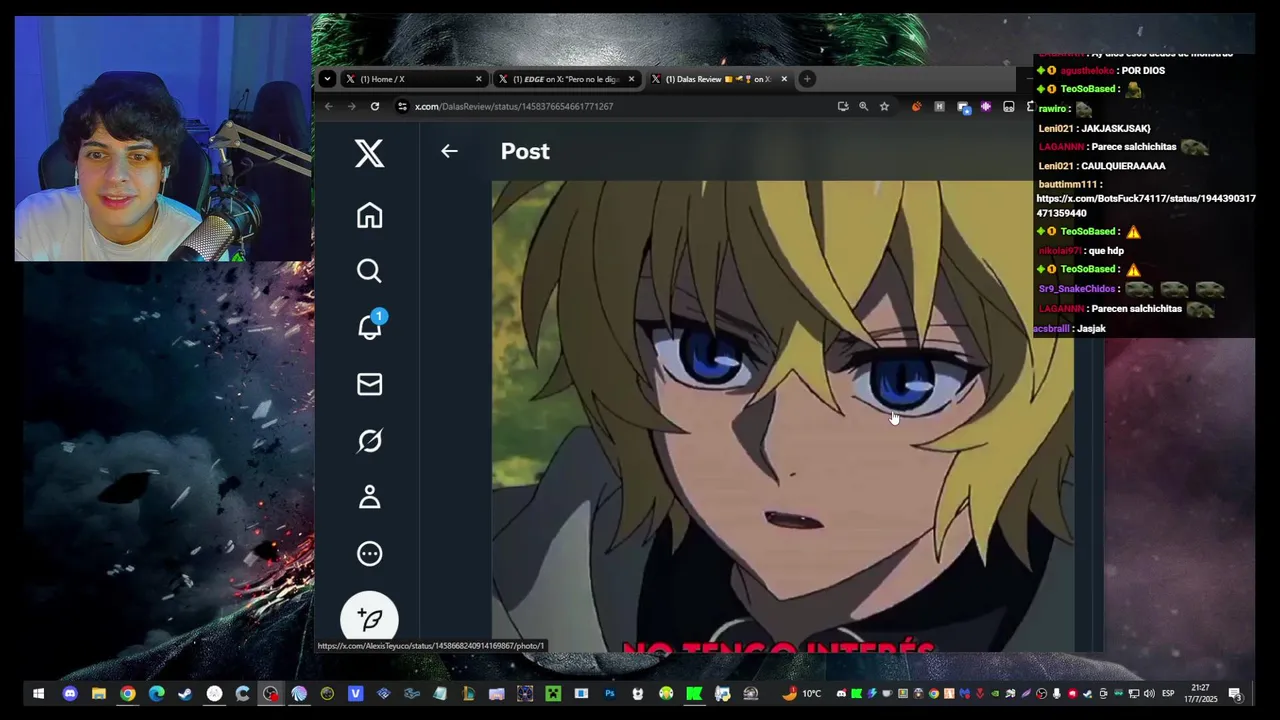Screen dimensions: 1280x720
Task: Bookmark this page with the star
Action: point(884,106)
